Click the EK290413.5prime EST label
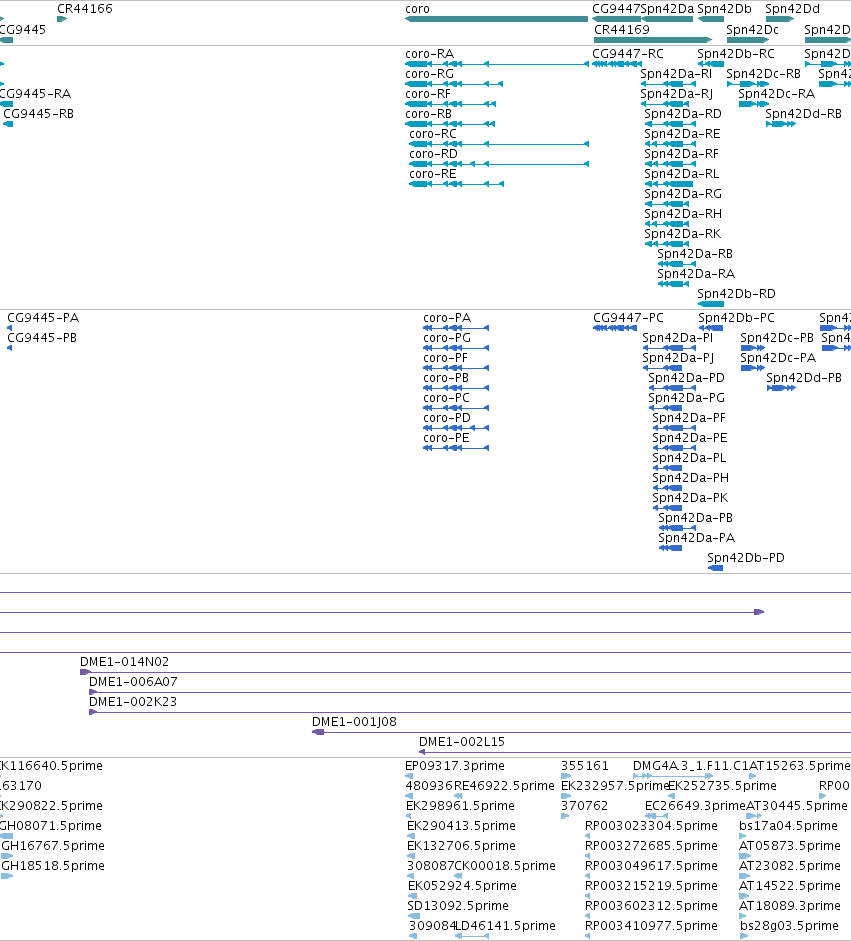The image size is (851, 941). pos(461,825)
